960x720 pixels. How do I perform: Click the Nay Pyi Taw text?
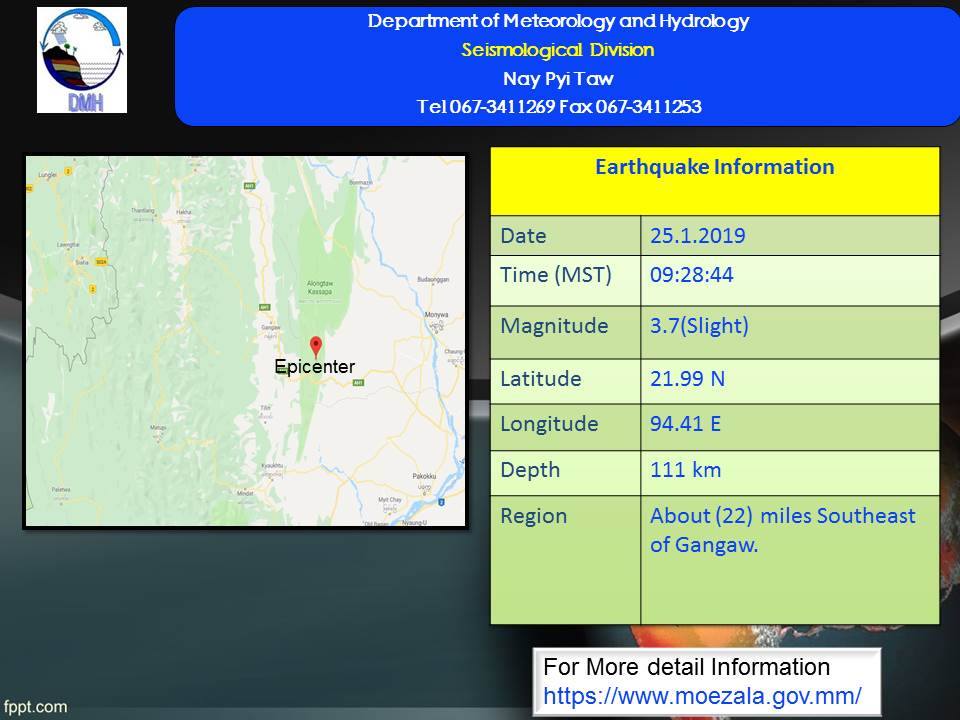pyautogui.click(x=558, y=78)
